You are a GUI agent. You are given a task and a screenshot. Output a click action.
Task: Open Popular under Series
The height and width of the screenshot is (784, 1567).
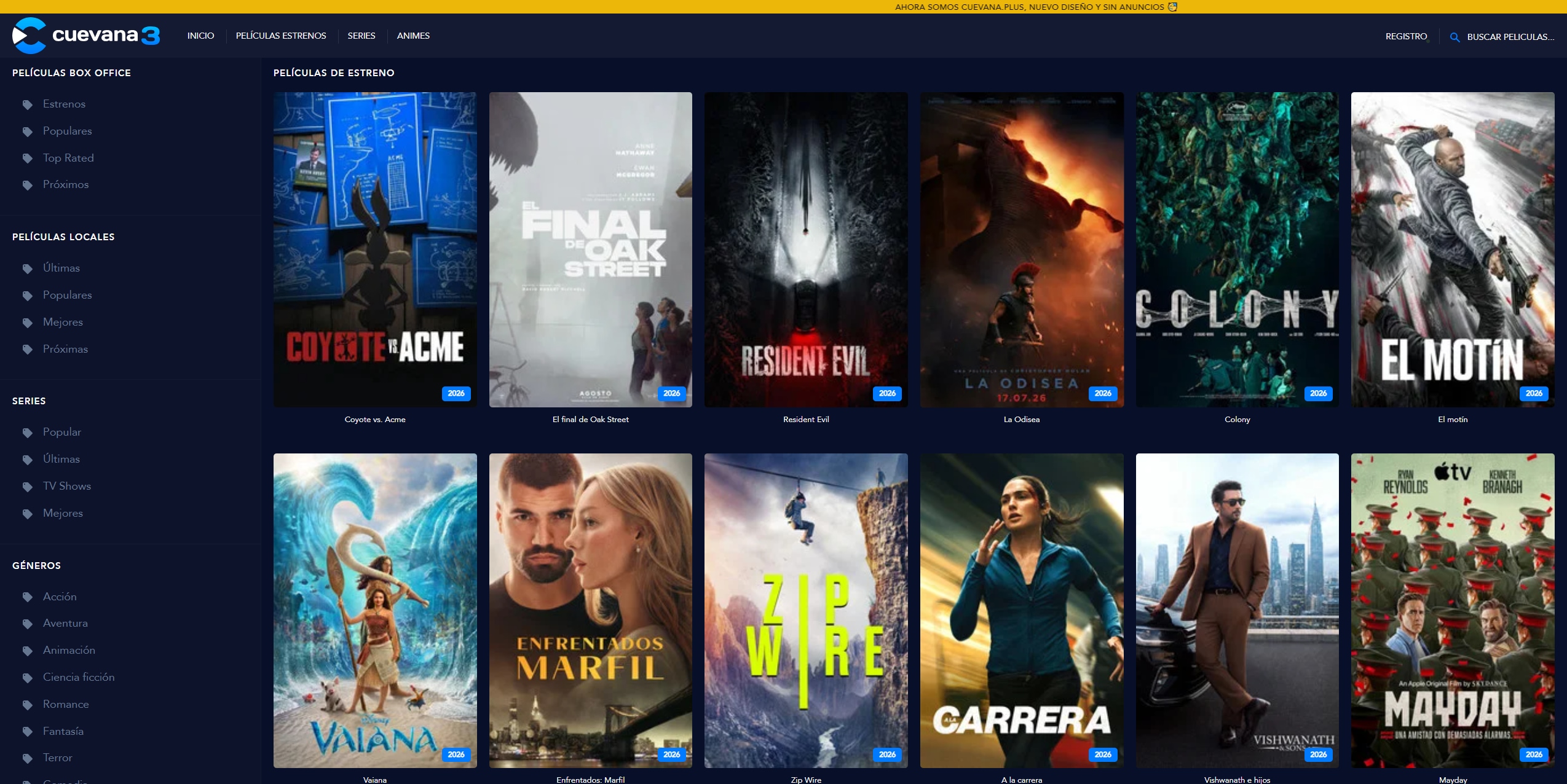coord(62,432)
